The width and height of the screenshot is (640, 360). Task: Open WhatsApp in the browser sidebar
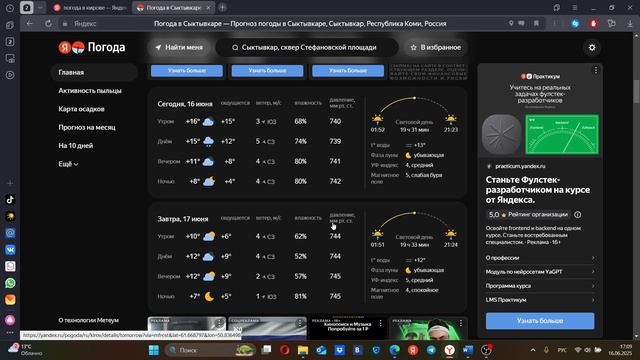pyautogui.click(x=10, y=283)
